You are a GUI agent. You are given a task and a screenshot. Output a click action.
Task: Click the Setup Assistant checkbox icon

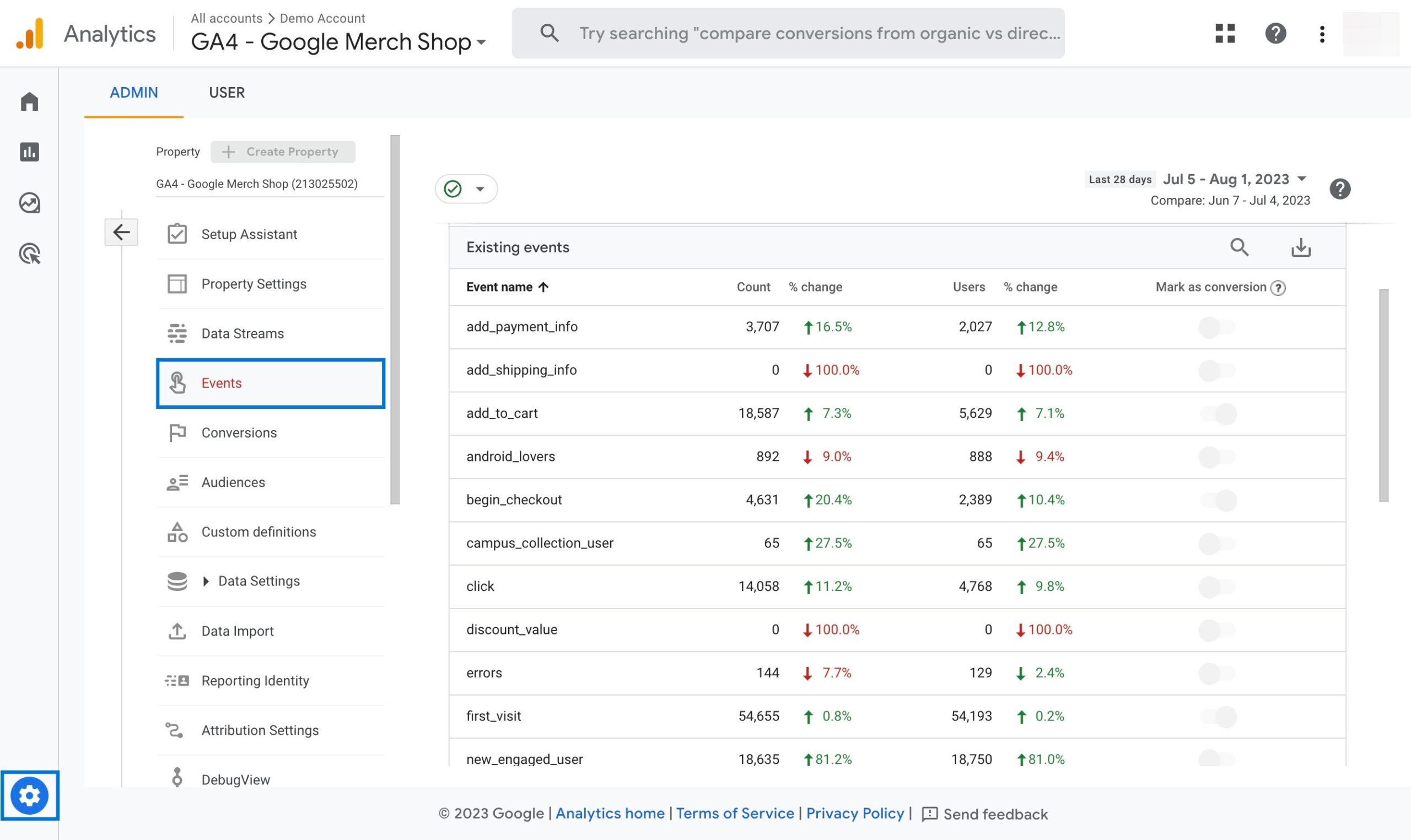tap(177, 234)
